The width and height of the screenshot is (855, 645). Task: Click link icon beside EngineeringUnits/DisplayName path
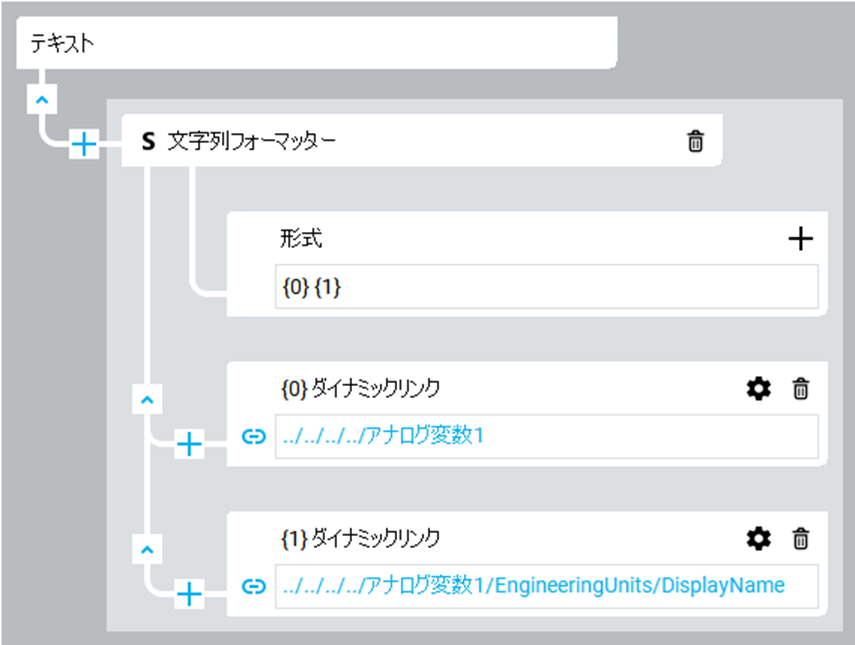(x=254, y=586)
